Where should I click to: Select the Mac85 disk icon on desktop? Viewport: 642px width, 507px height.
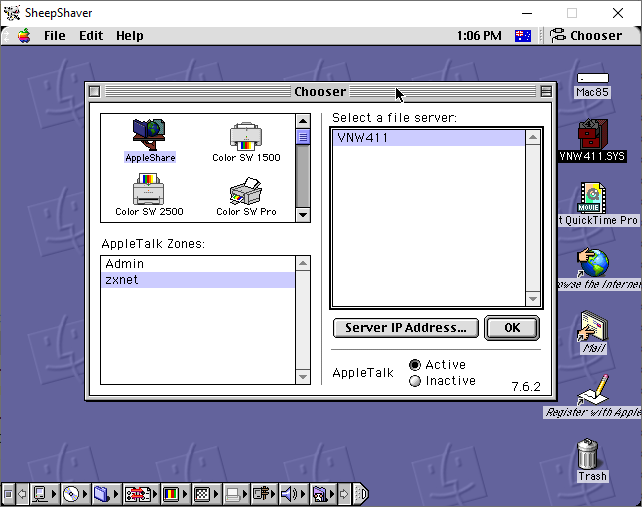[x=592, y=85]
